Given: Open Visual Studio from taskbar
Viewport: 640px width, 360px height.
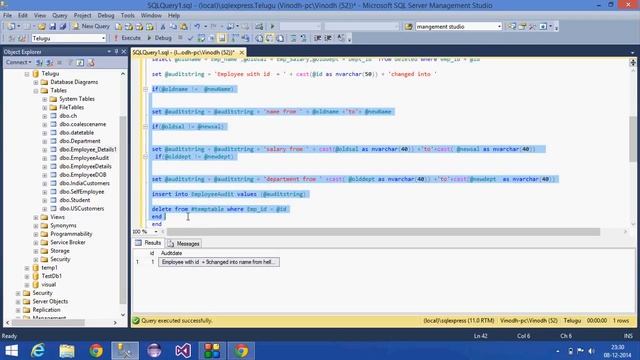Looking at the screenshot, I should pos(183,351).
